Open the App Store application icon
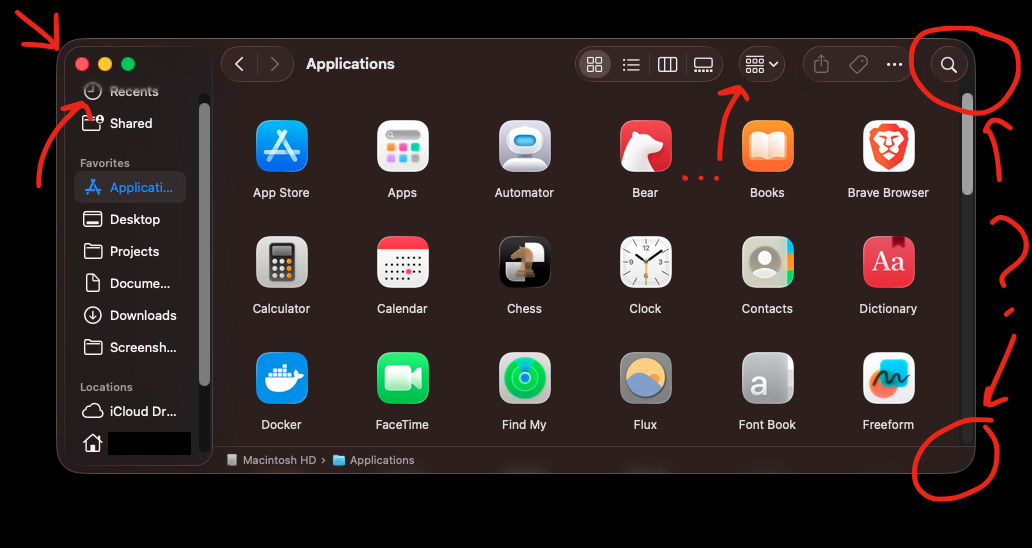 coord(282,146)
